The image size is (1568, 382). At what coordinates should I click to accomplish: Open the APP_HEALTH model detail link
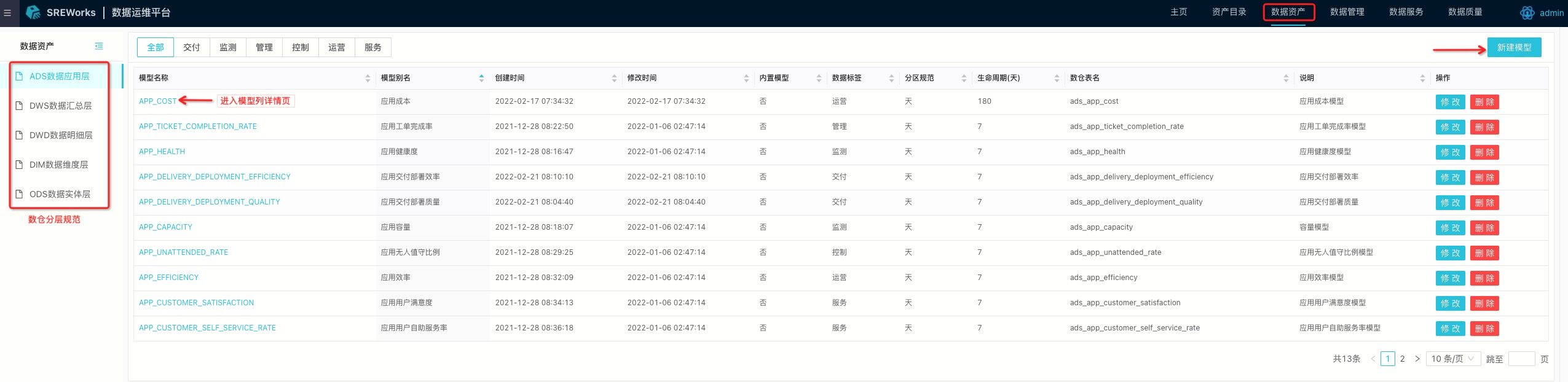point(162,152)
